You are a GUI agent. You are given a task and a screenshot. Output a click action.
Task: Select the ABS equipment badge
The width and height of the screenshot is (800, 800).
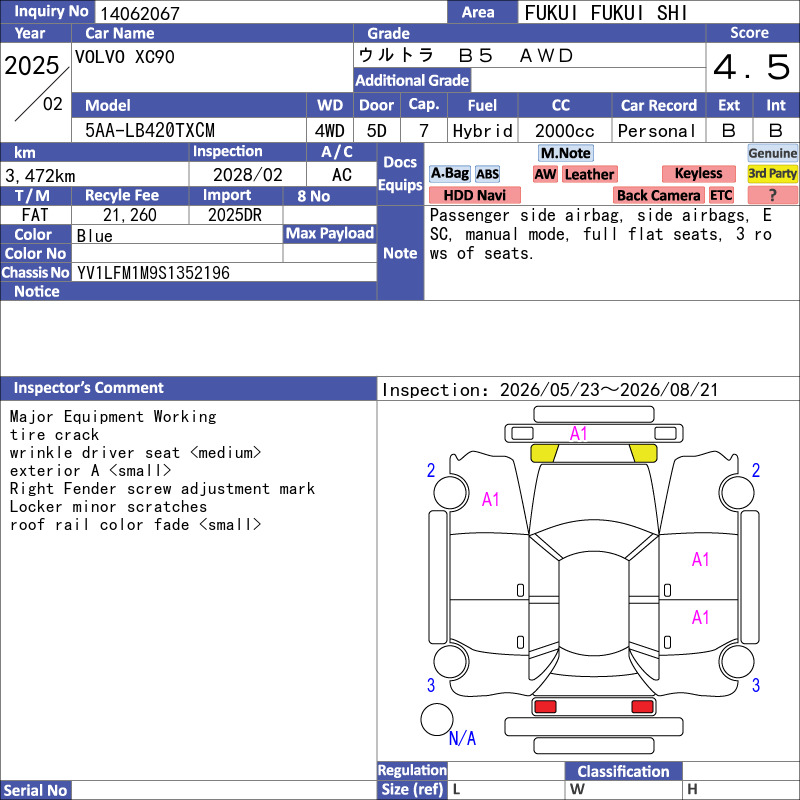coord(487,174)
